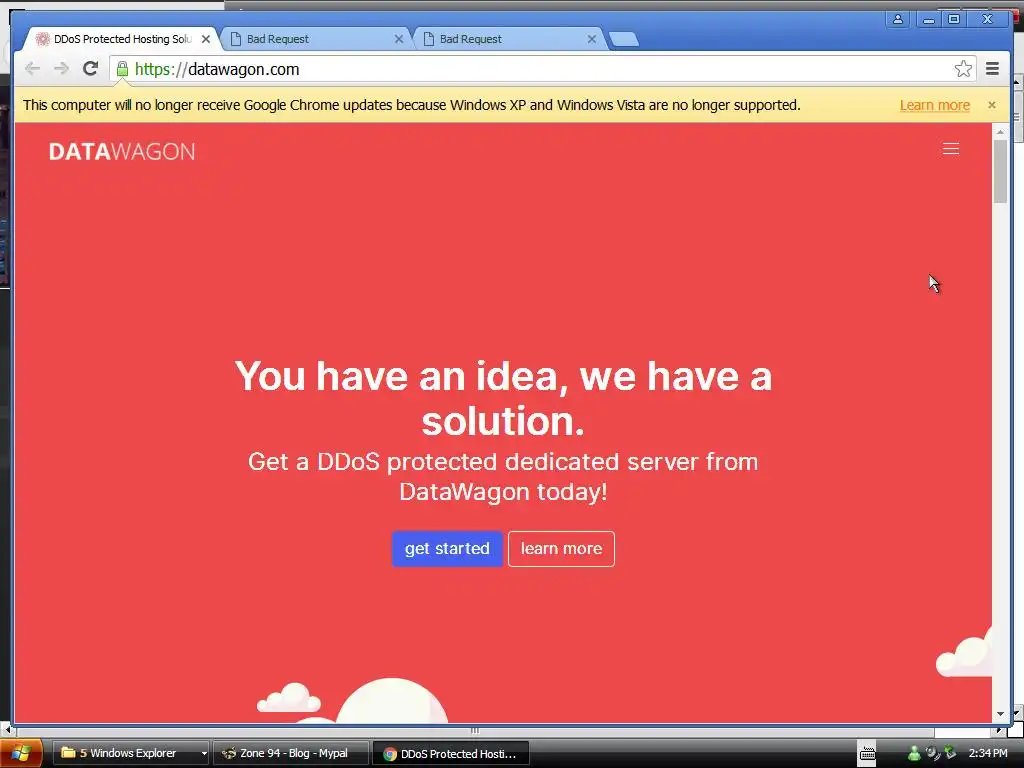
Task: Click the page vertical scrollbar thumb
Action: point(1000,171)
